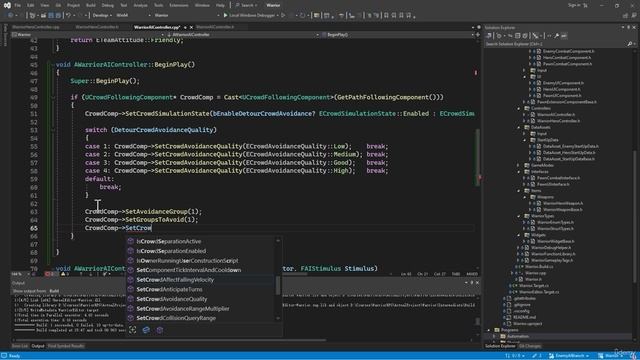Viewport: 640px width, 360px height.
Task: Open the File menu
Action: tap(18, 5)
